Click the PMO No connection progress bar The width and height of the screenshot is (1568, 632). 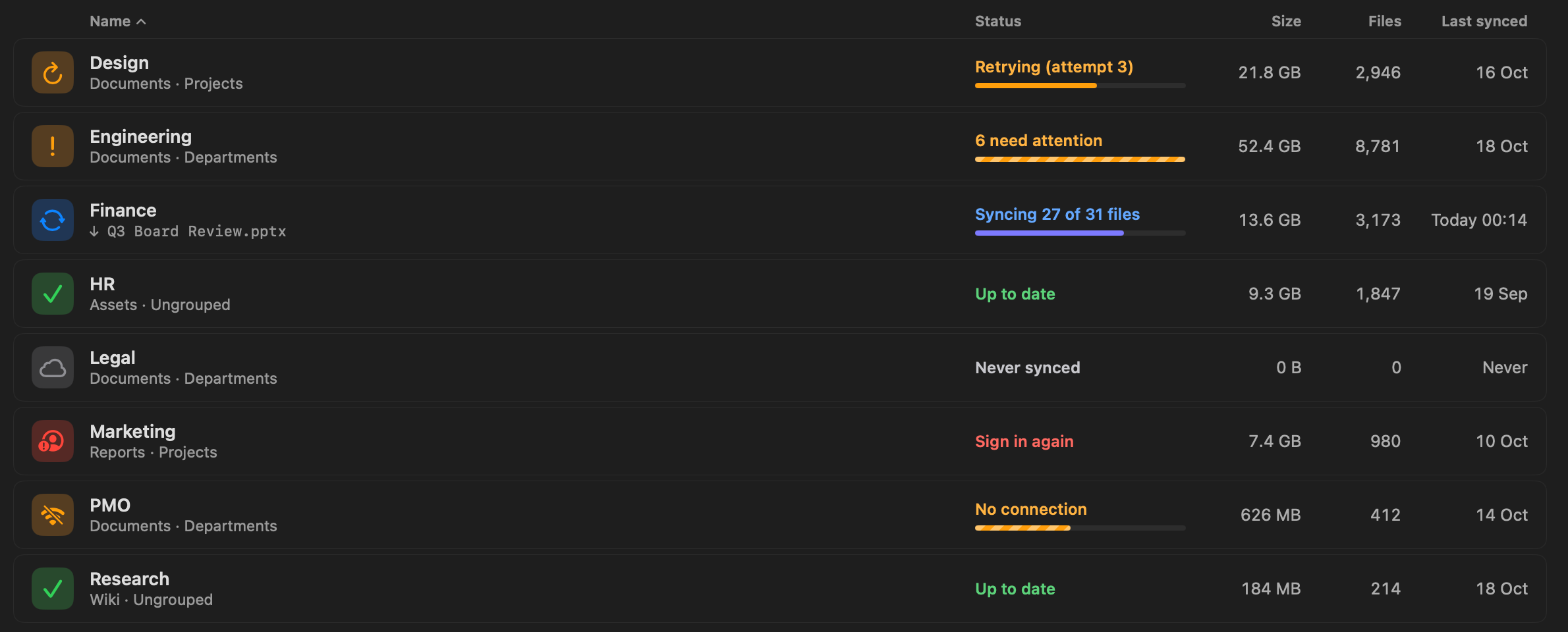pos(1080,528)
